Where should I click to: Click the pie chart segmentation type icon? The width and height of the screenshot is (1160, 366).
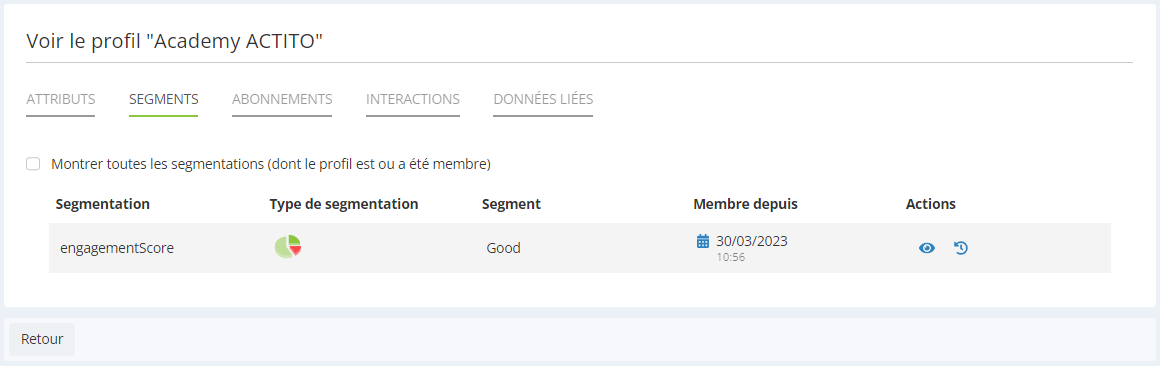point(288,247)
